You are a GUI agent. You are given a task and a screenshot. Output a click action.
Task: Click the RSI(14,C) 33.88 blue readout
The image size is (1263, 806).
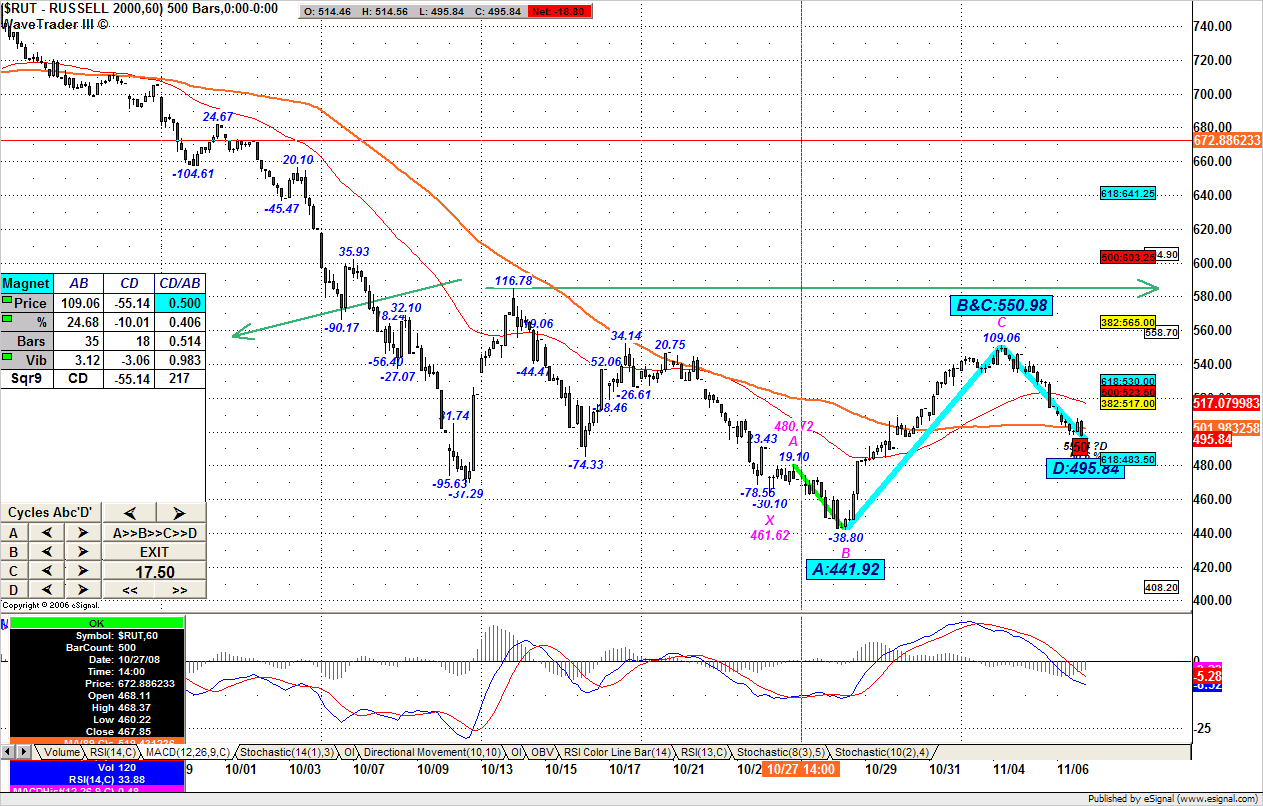[97, 780]
